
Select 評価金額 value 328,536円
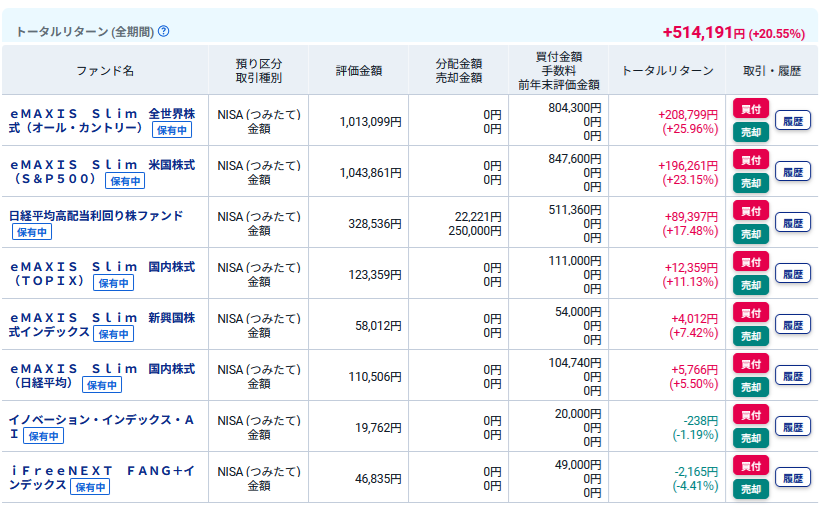[x=375, y=224]
